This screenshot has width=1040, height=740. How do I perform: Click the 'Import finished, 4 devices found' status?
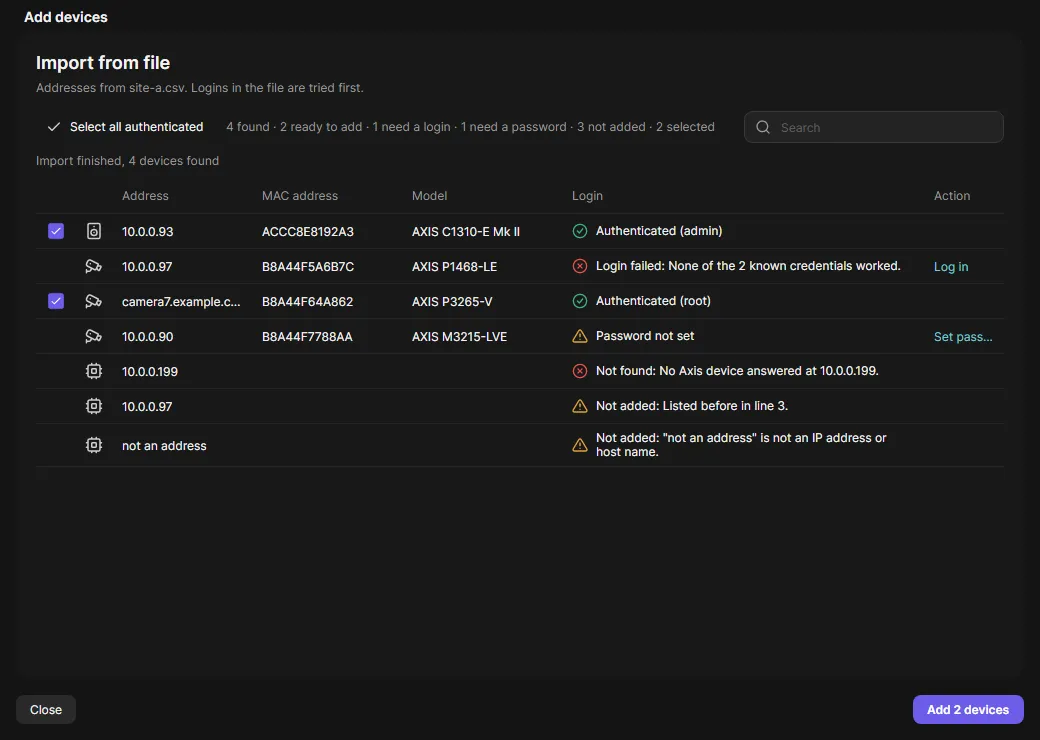pyautogui.click(x=127, y=160)
